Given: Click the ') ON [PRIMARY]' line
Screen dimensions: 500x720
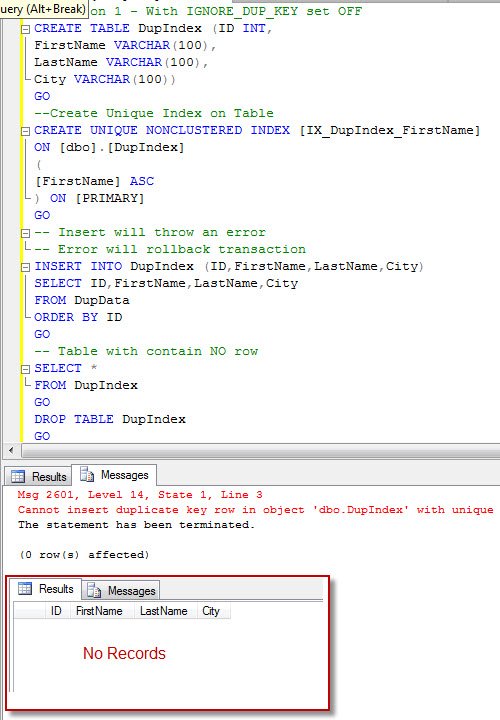Looking at the screenshot, I should tap(90, 198).
